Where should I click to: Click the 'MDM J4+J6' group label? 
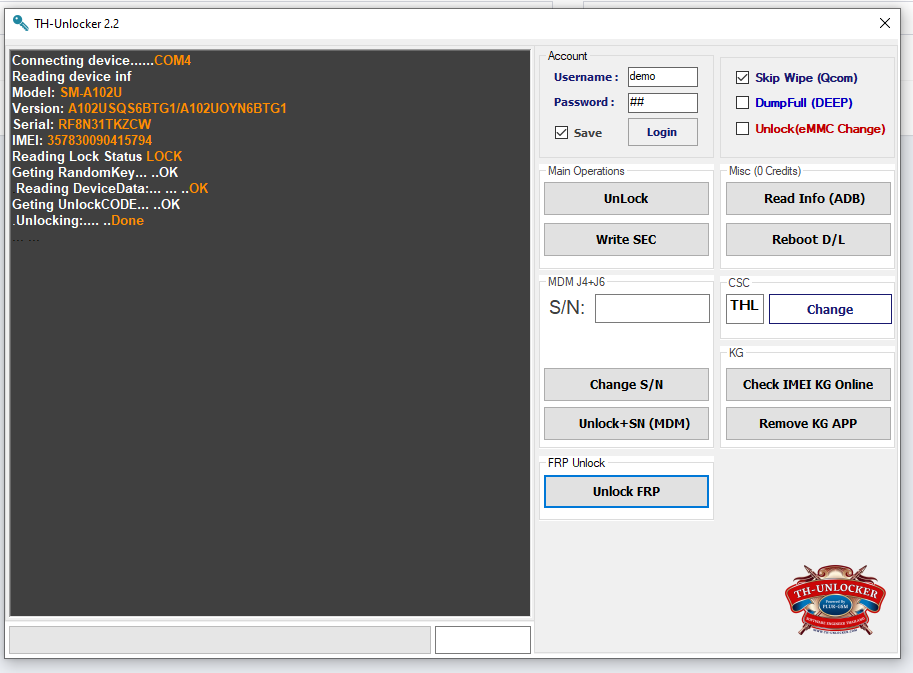pyautogui.click(x=576, y=282)
